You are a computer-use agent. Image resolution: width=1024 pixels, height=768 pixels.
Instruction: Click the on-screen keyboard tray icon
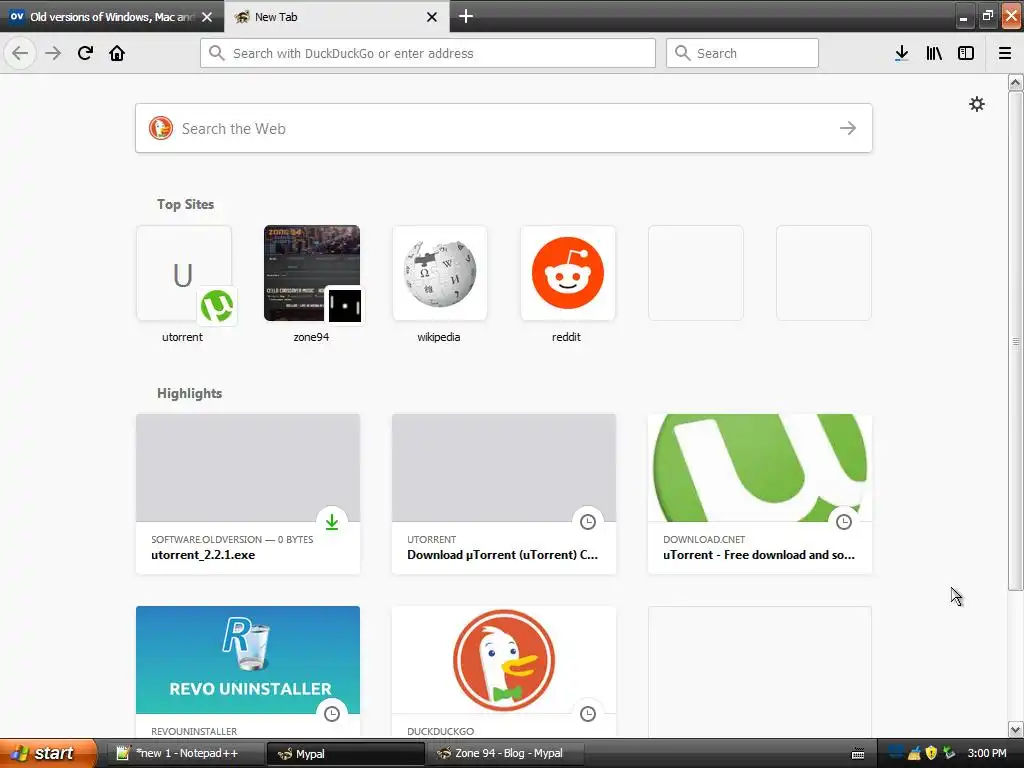coord(858,754)
